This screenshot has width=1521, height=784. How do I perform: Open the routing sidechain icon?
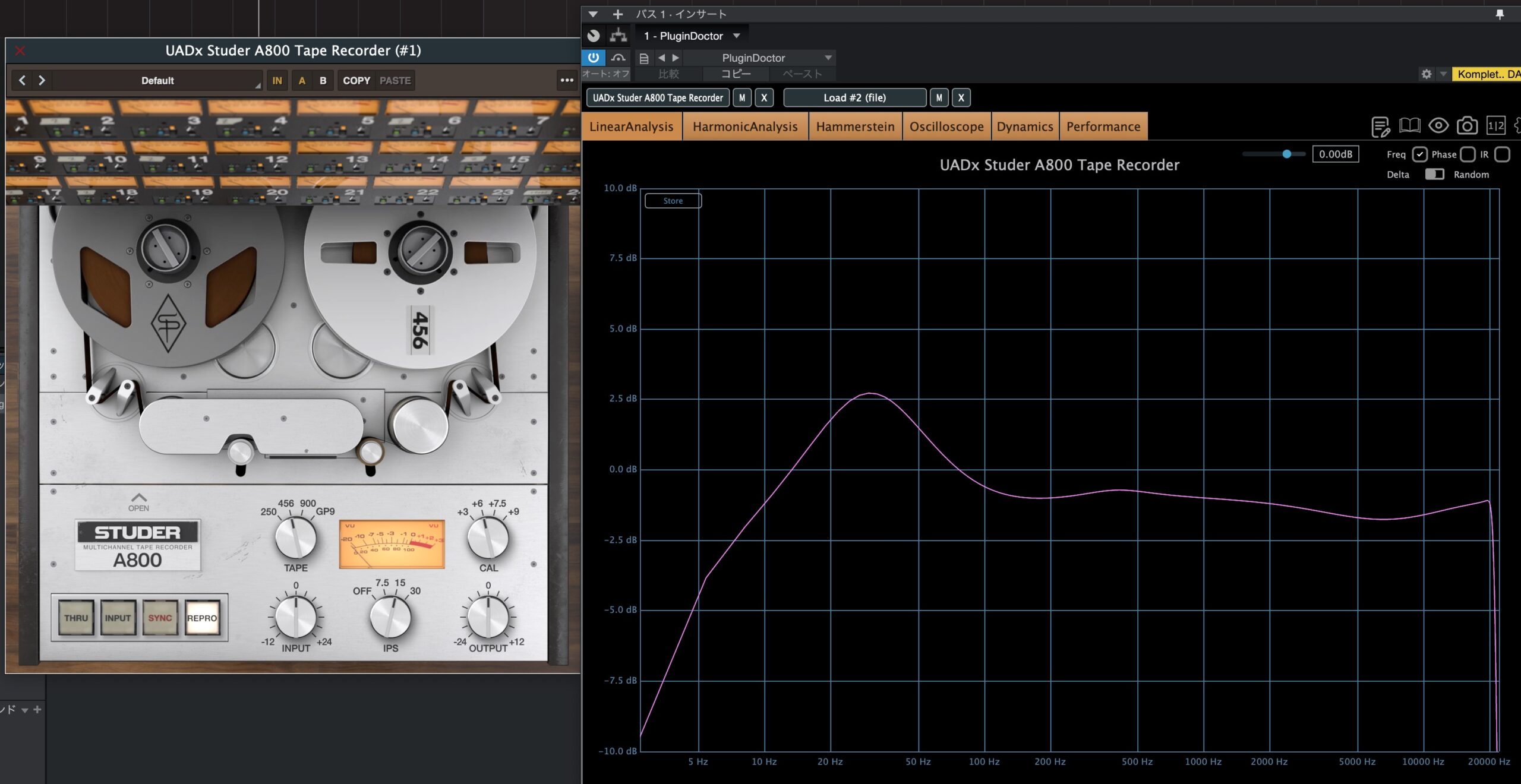pyautogui.click(x=619, y=36)
